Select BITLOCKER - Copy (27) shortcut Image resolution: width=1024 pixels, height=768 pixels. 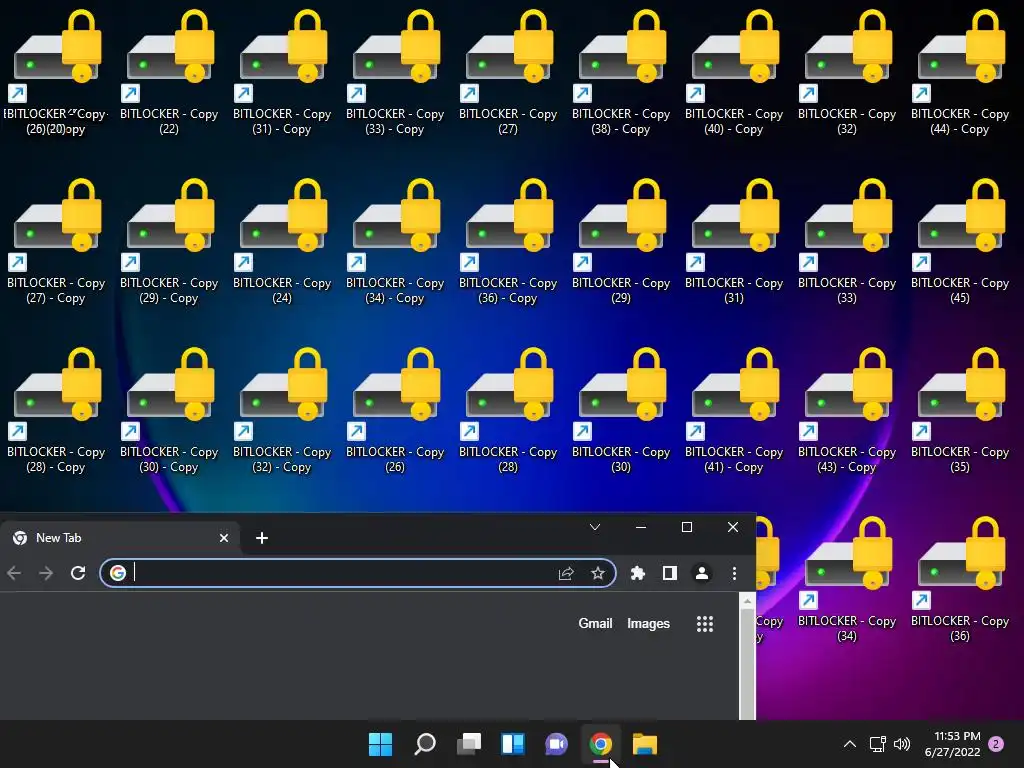pyautogui.click(x=508, y=72)
